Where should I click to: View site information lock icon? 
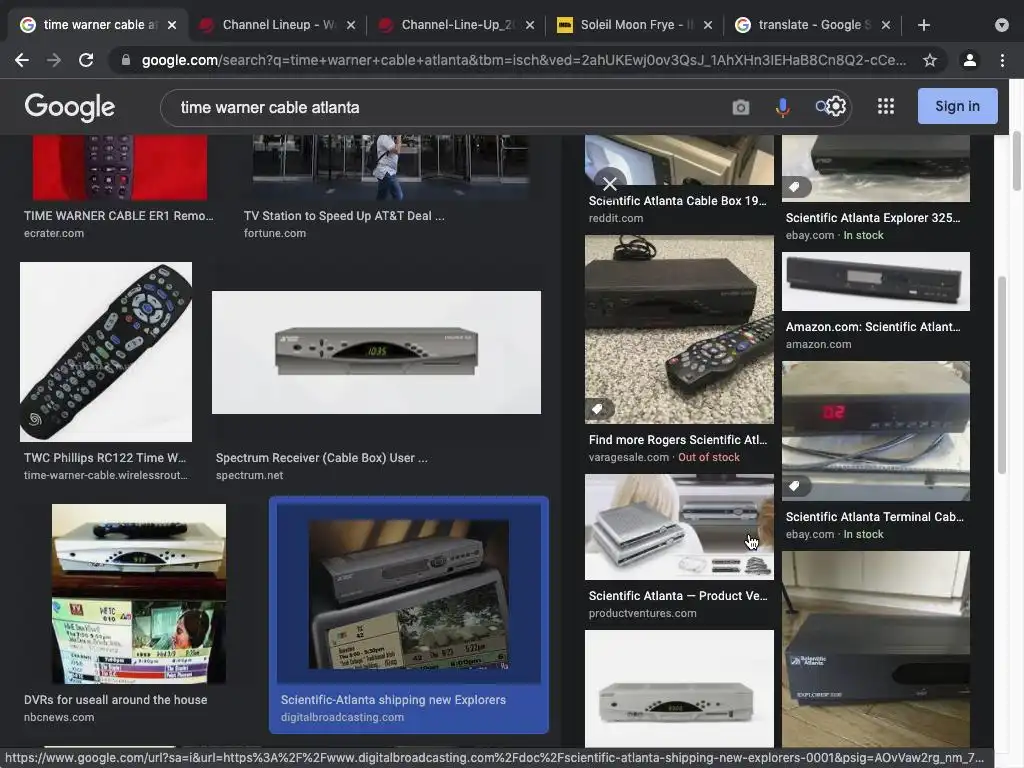pyautogui.click(x=126, y=60)
